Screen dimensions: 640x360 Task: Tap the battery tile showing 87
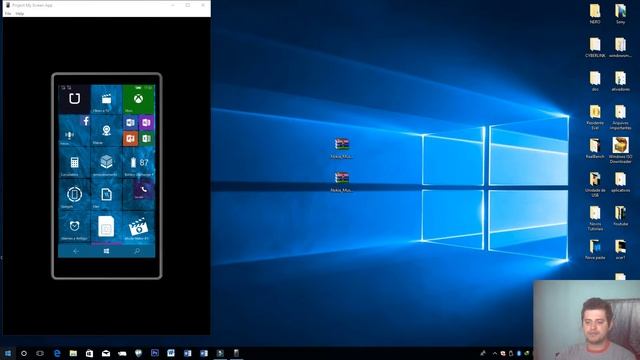coord(139,162)
